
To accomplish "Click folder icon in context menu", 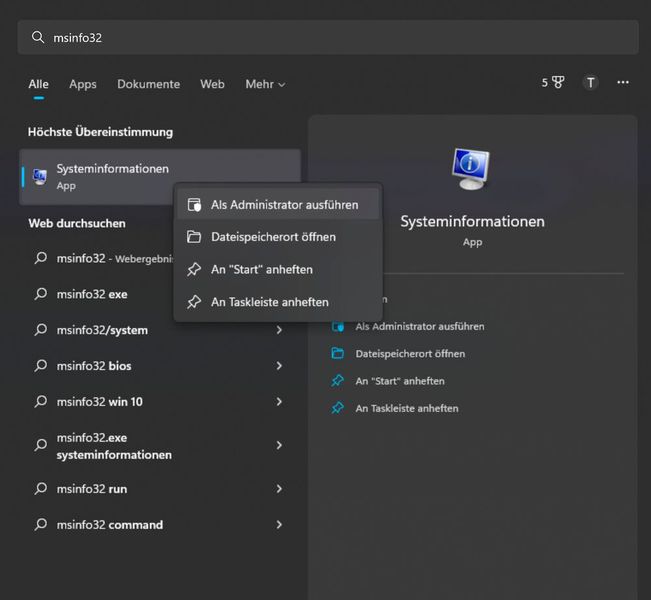I will 194,237.
